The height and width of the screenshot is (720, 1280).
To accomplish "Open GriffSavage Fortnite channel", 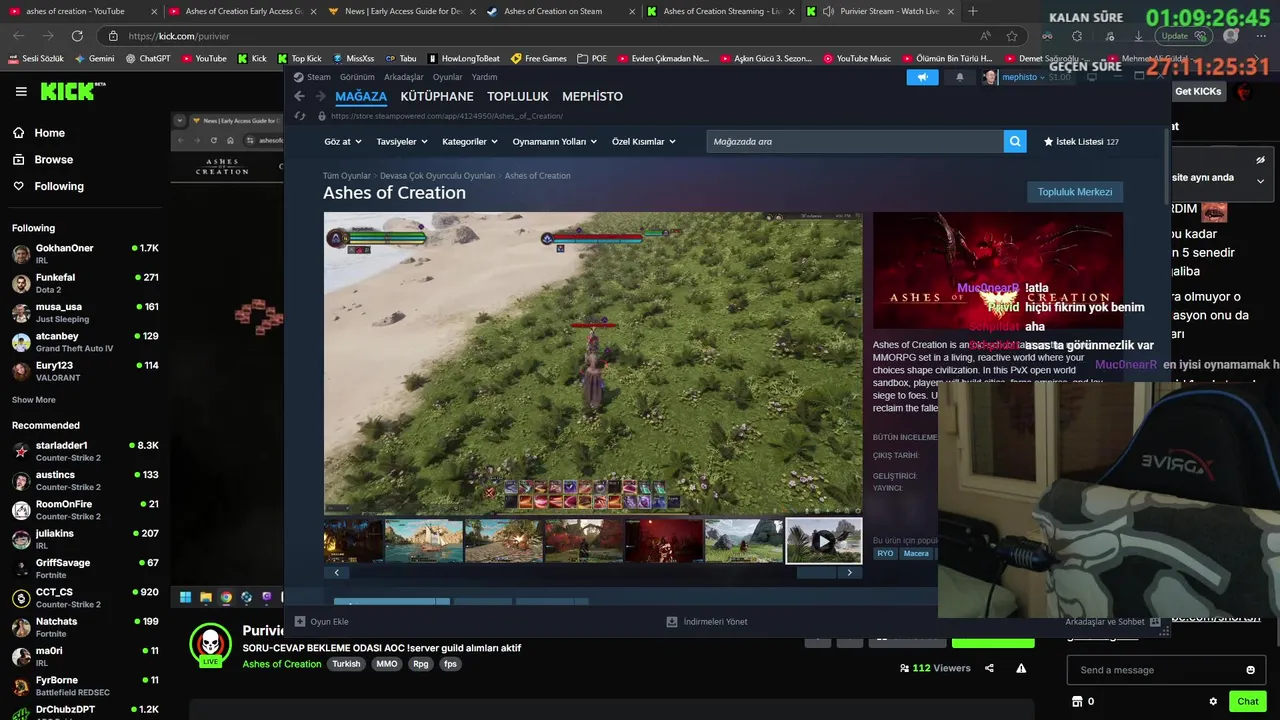I will [85, 568].
